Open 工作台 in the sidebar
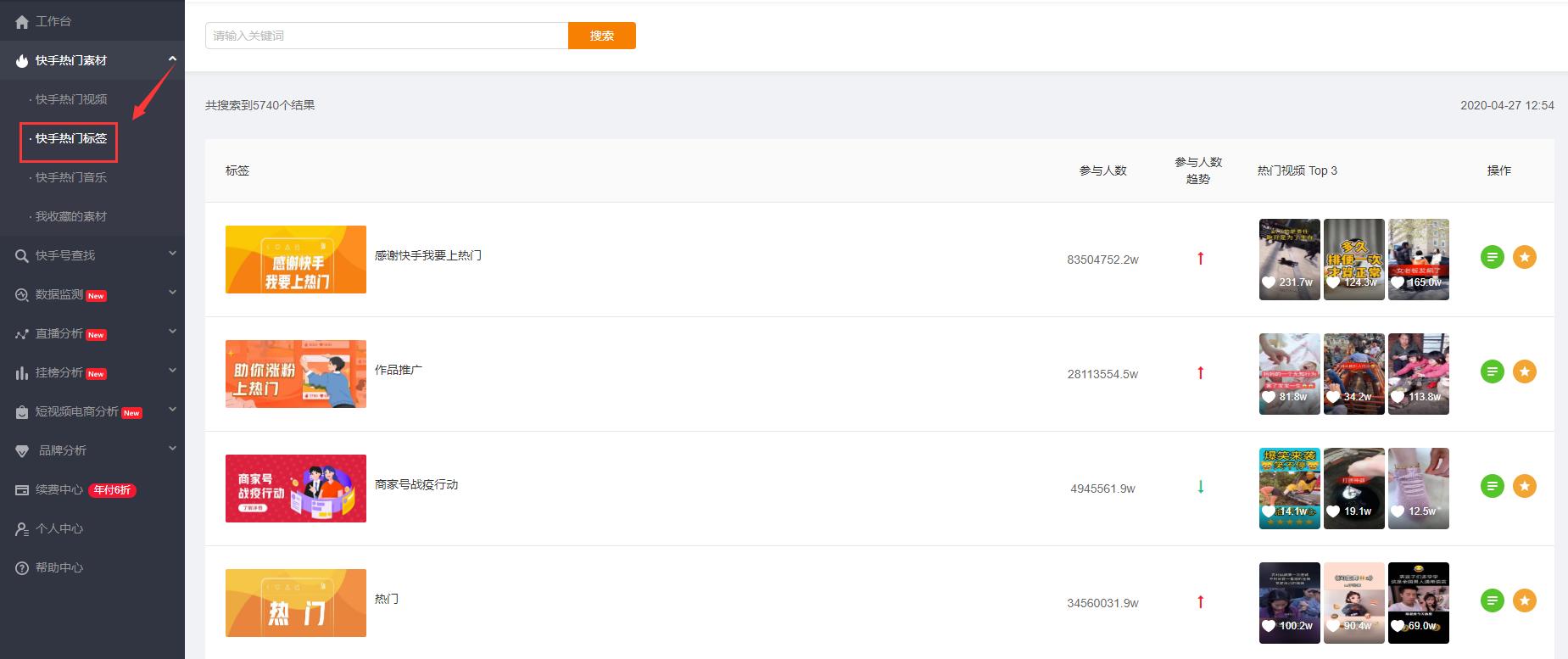The image size is (1568, 659). (53, 21)
